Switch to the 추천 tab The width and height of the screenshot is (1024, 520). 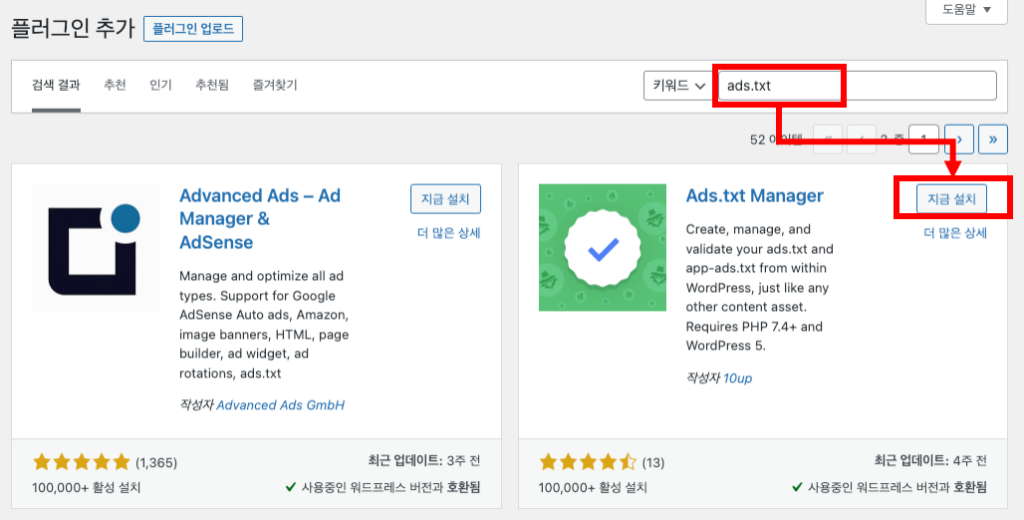pyautogui.click(x=115, y=85)
